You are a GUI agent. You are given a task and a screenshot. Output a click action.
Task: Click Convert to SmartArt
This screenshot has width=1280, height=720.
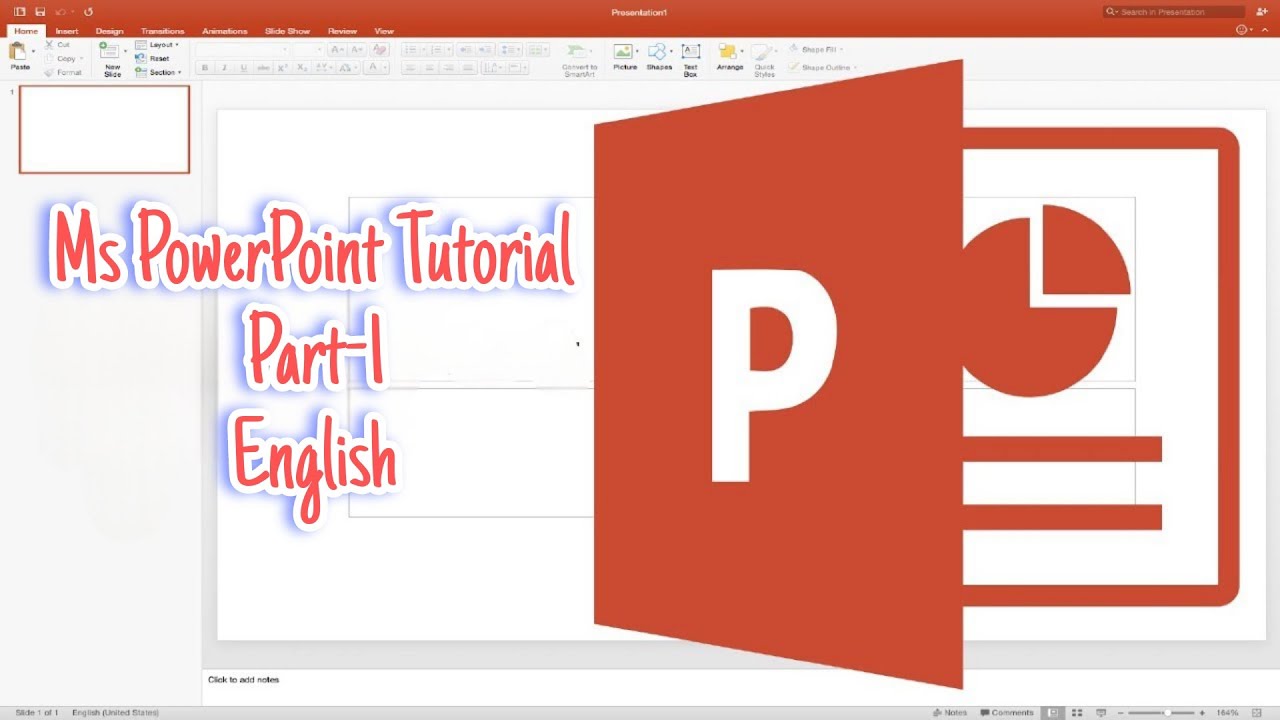pos(579,60)
